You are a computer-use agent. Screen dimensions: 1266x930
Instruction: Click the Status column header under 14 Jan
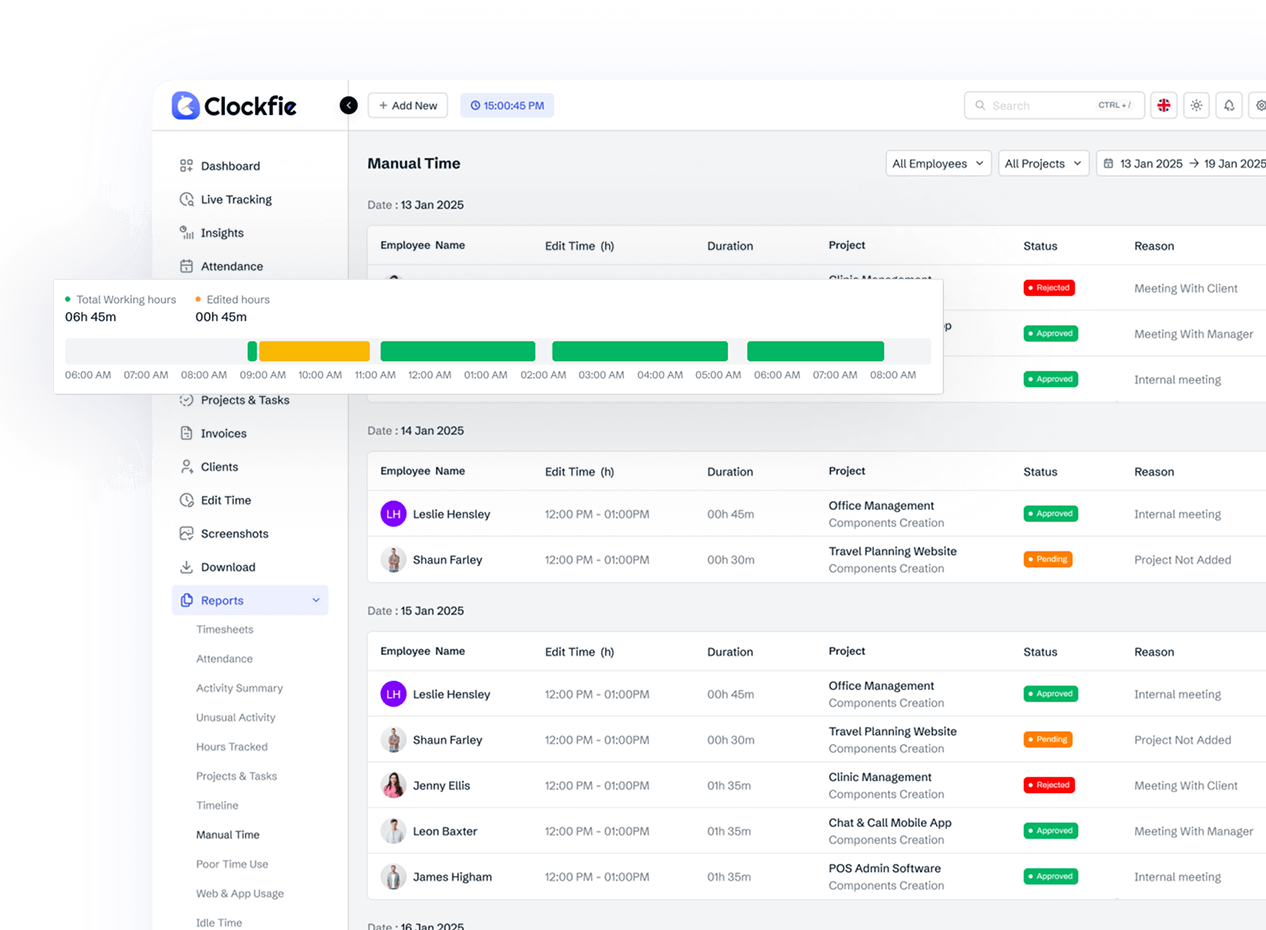pos(1040,471)
